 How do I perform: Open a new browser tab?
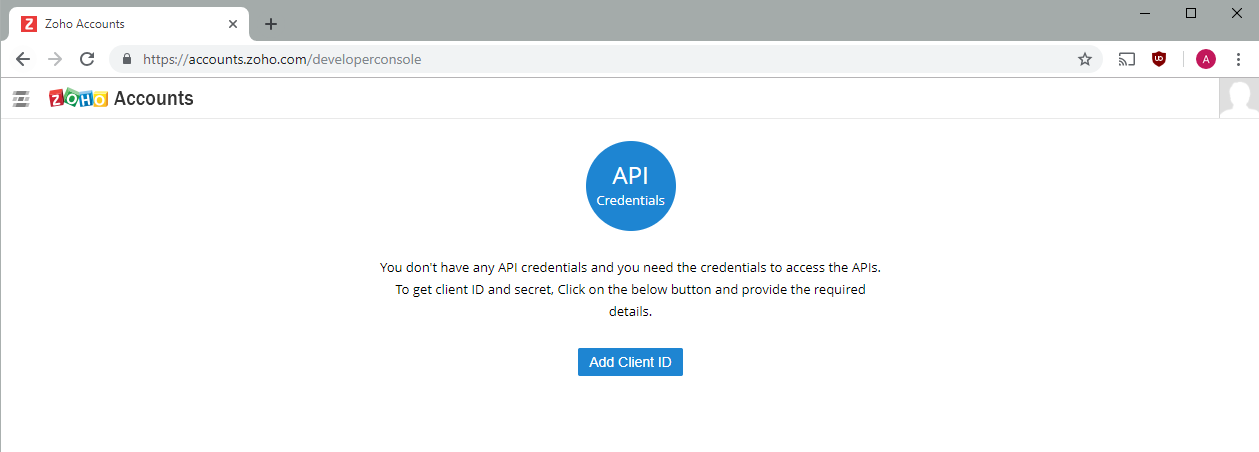coord(270,24)
